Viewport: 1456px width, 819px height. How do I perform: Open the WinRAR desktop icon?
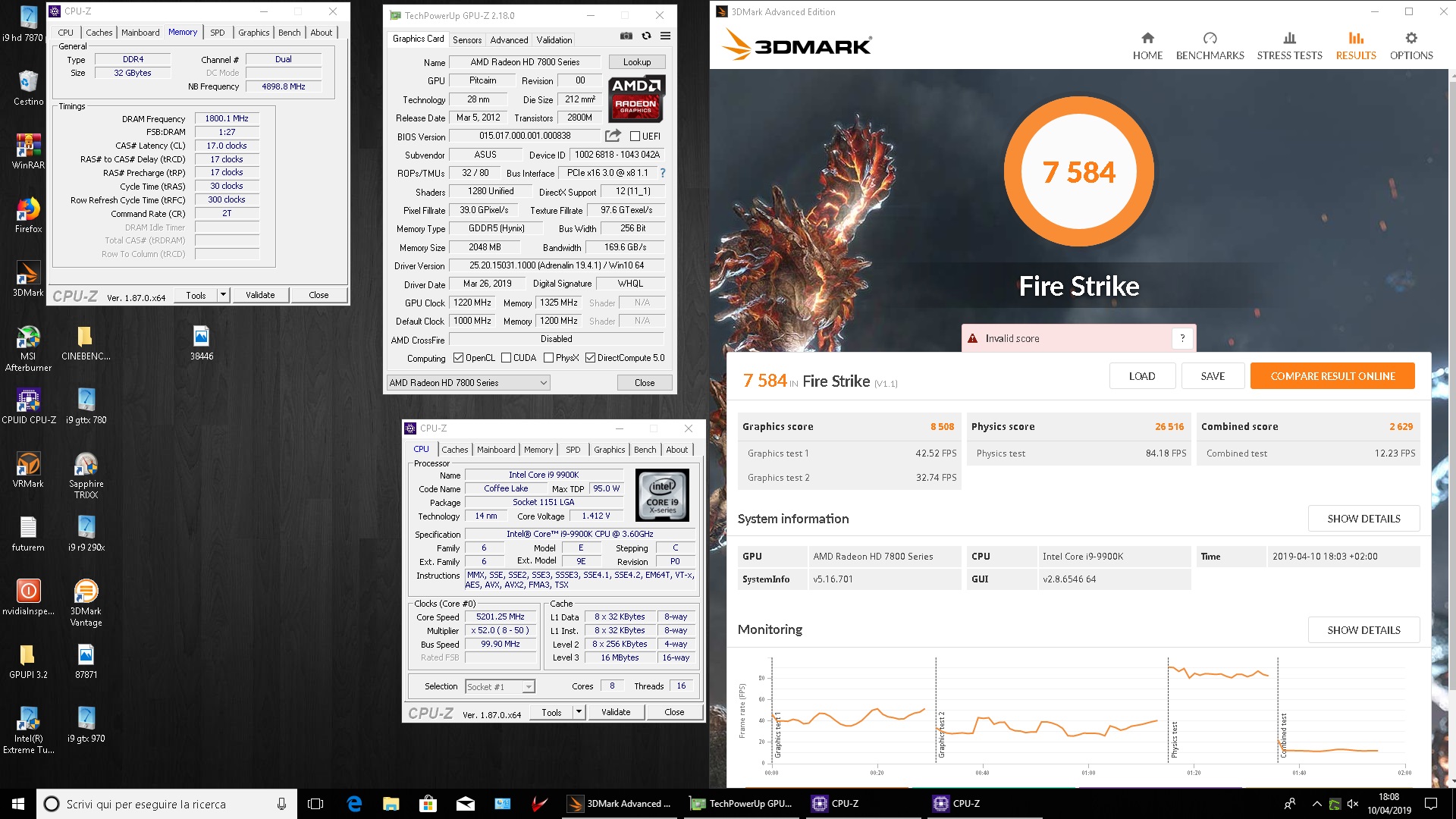pyautogui.click(x=28, y=152)
